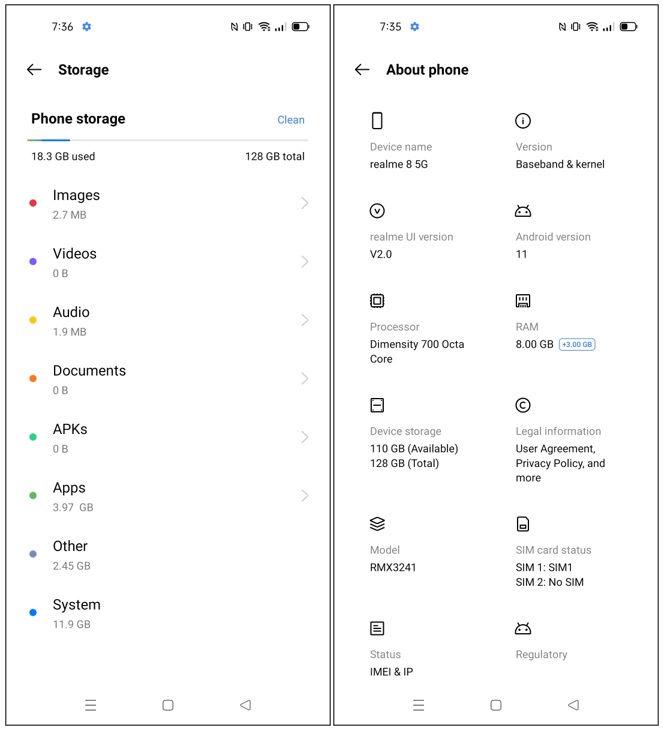Viewport: 663px width, 729px height.
Task: Tap the RAM memory icon
Action: [x=523, y=301]
